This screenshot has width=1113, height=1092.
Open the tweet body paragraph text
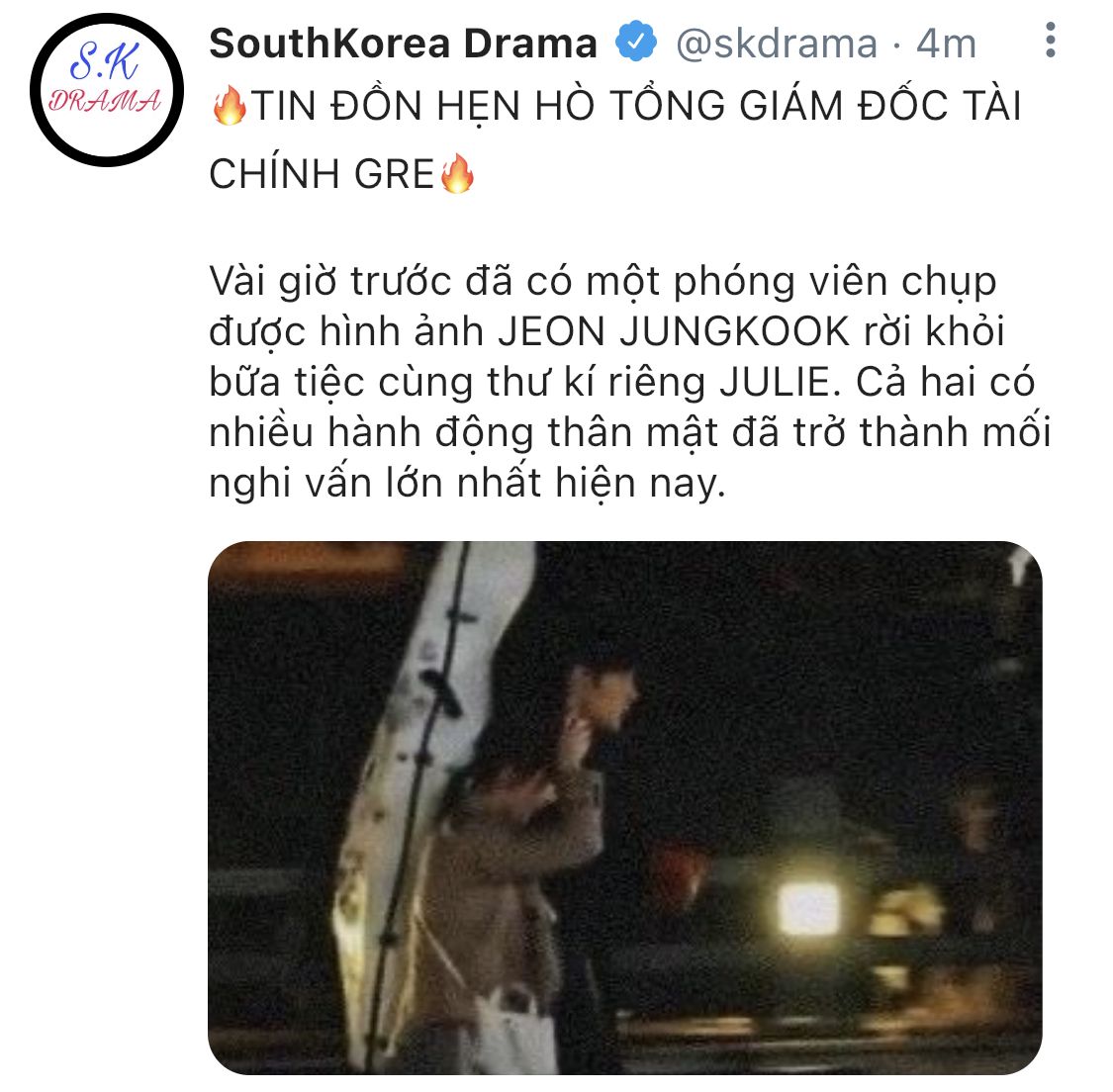click(629, 382)
